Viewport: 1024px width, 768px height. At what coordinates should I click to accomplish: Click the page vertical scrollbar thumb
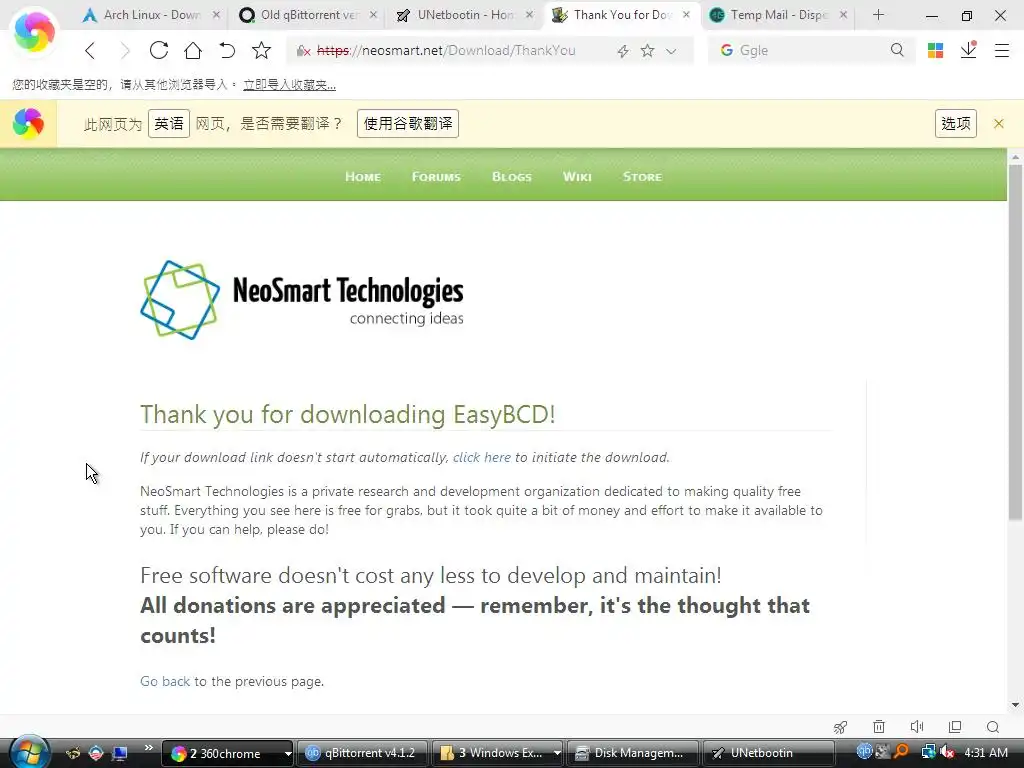click(x=1015, y=342)
